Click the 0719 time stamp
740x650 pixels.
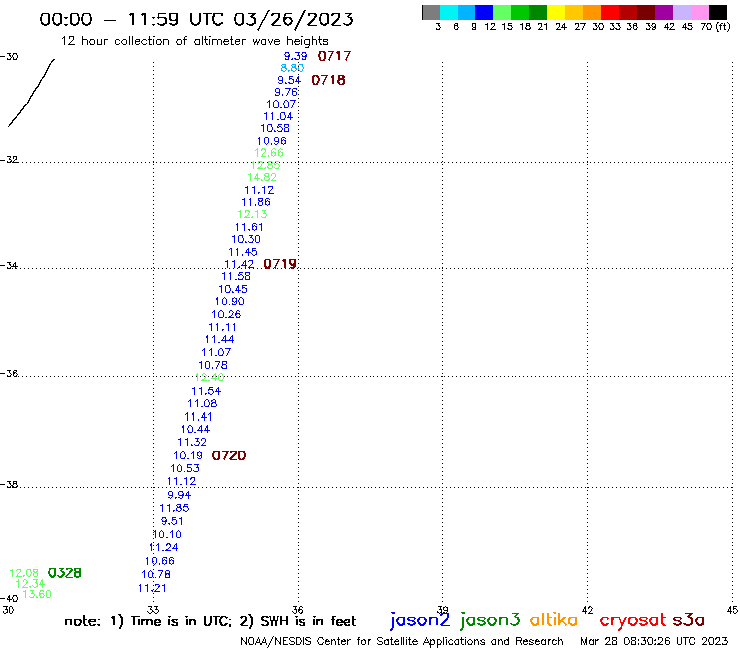[280, 264]
